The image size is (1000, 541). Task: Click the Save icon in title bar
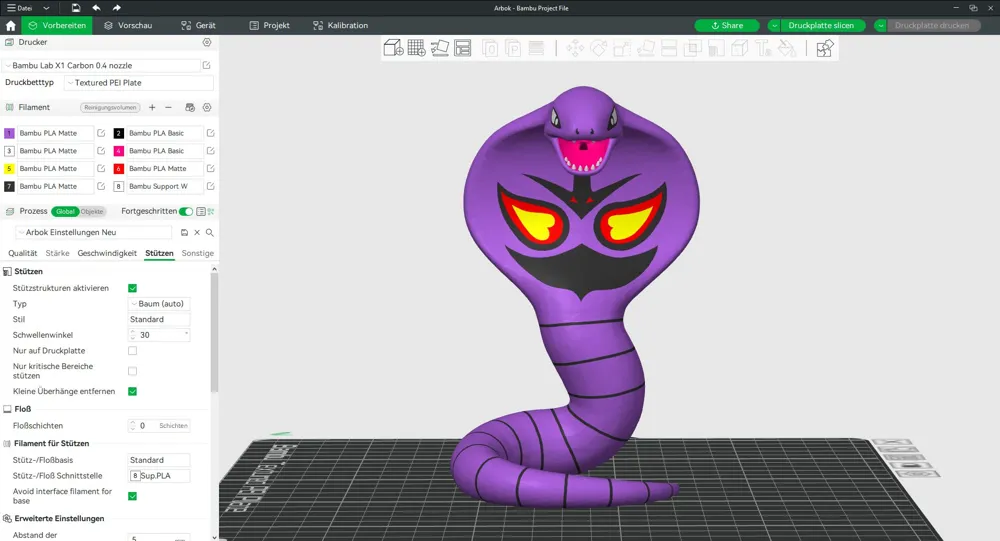pyautogui.click(x=76, y=8)
